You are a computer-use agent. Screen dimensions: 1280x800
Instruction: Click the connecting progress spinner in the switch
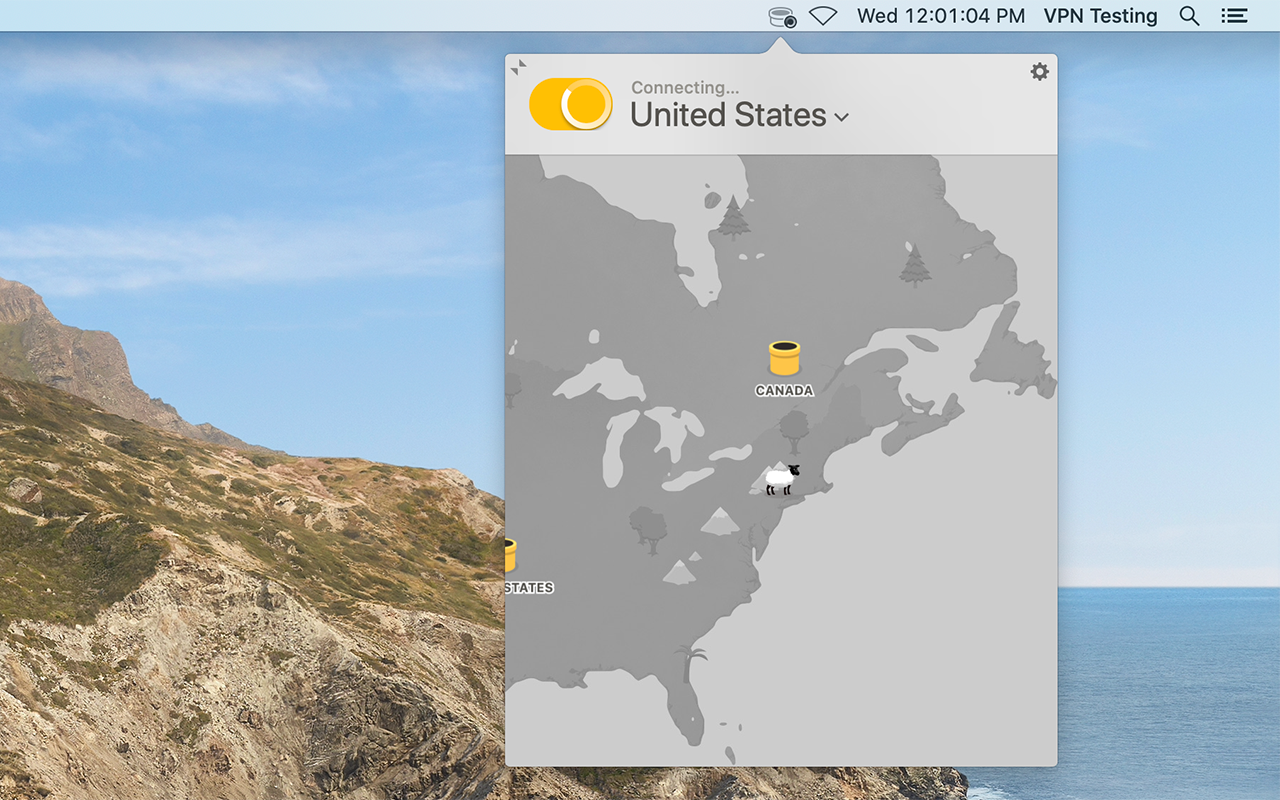coord(588,103)
